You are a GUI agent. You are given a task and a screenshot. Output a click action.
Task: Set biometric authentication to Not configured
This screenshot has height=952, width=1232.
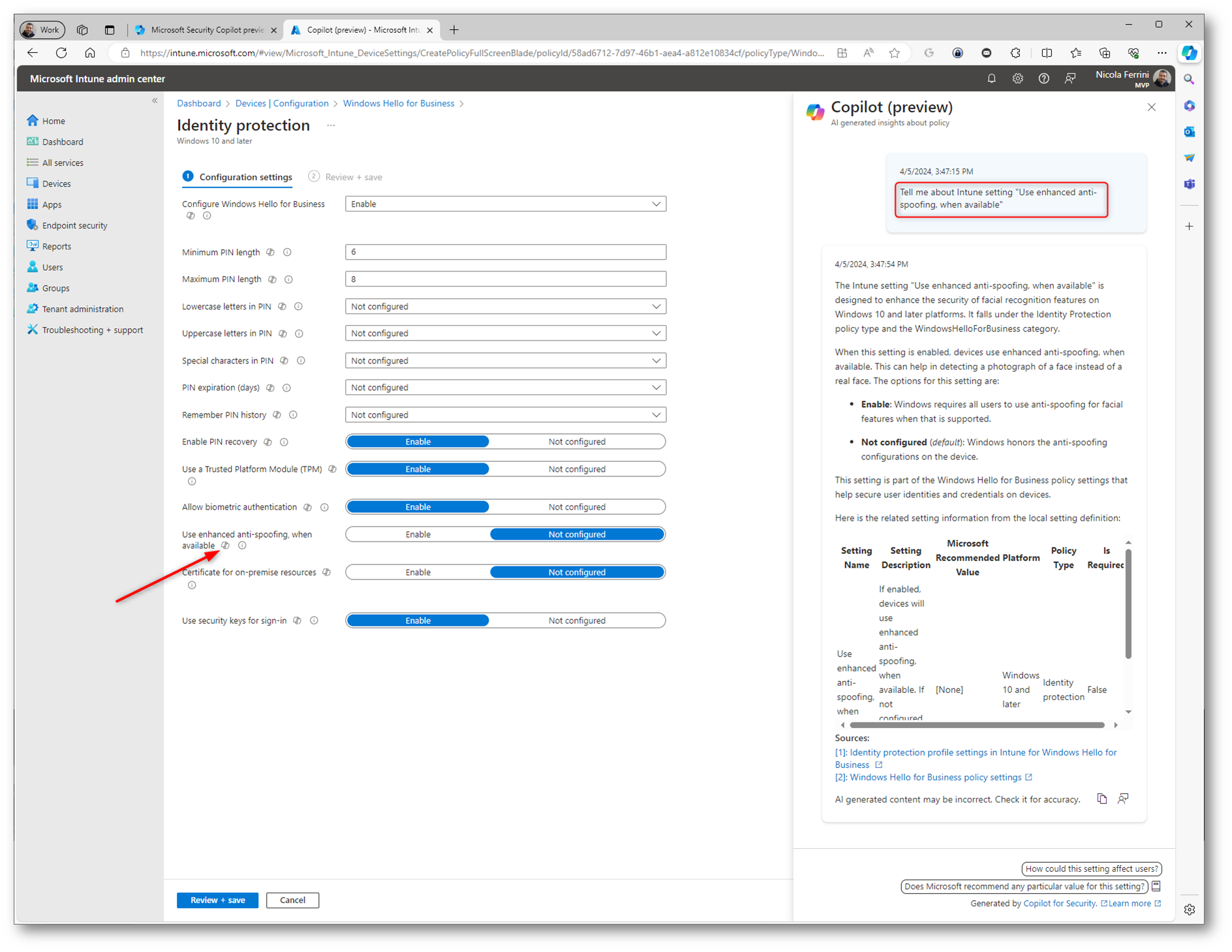(577, 507)
